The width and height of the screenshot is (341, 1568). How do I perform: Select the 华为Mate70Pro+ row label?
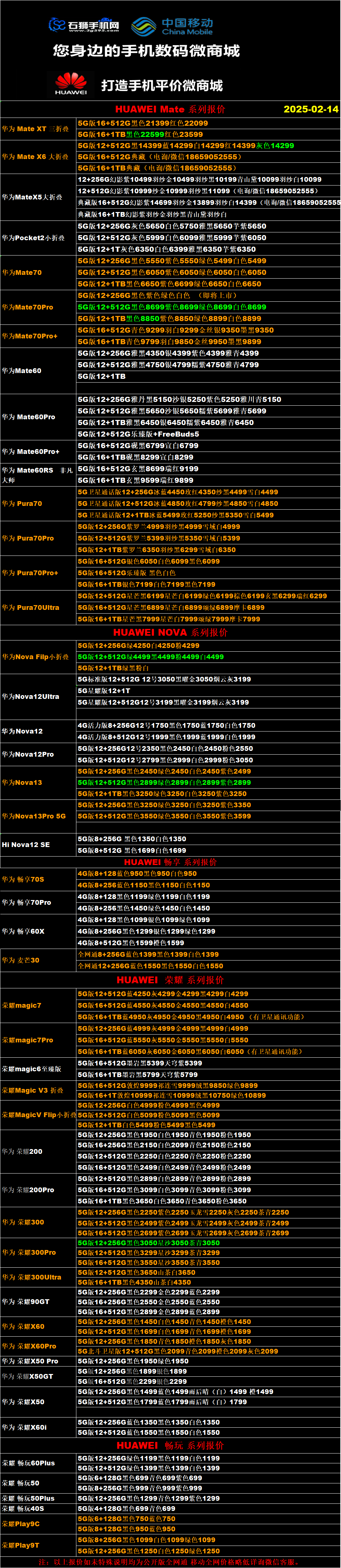[29, 336]
